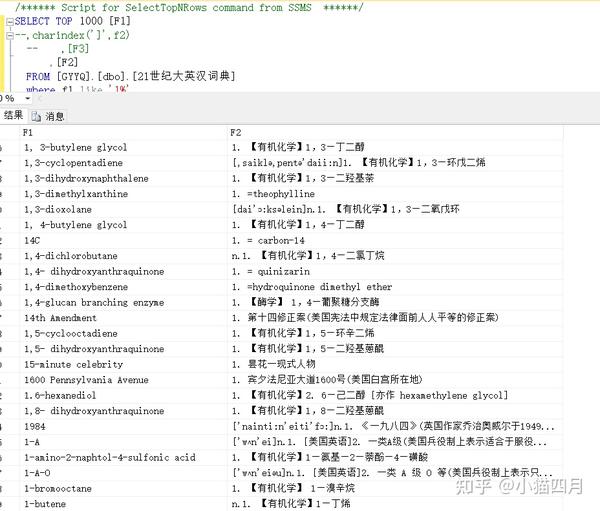Viewport: 600px width, 511px height.
Task: Select F2 cell starting '[dai'ɔ:ksəlein]'
Action: pos(395,209)
